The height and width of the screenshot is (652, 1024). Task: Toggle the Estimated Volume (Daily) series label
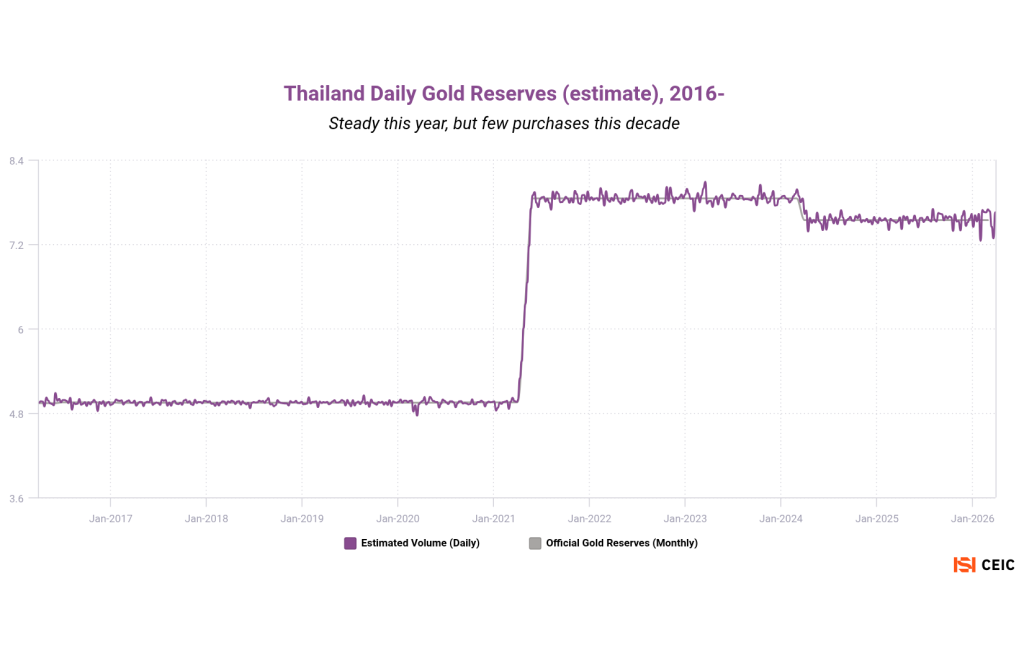[x=420, y=543]
